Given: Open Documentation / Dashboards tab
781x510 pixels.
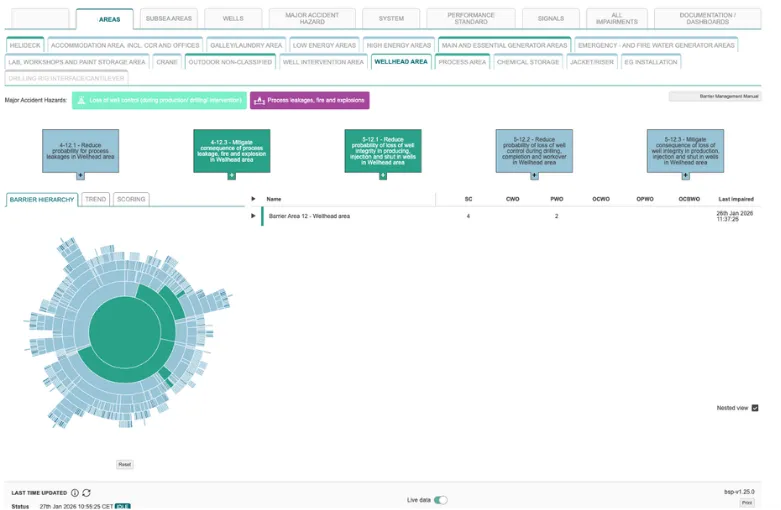Looking at the screenshot, I should 708,18.
